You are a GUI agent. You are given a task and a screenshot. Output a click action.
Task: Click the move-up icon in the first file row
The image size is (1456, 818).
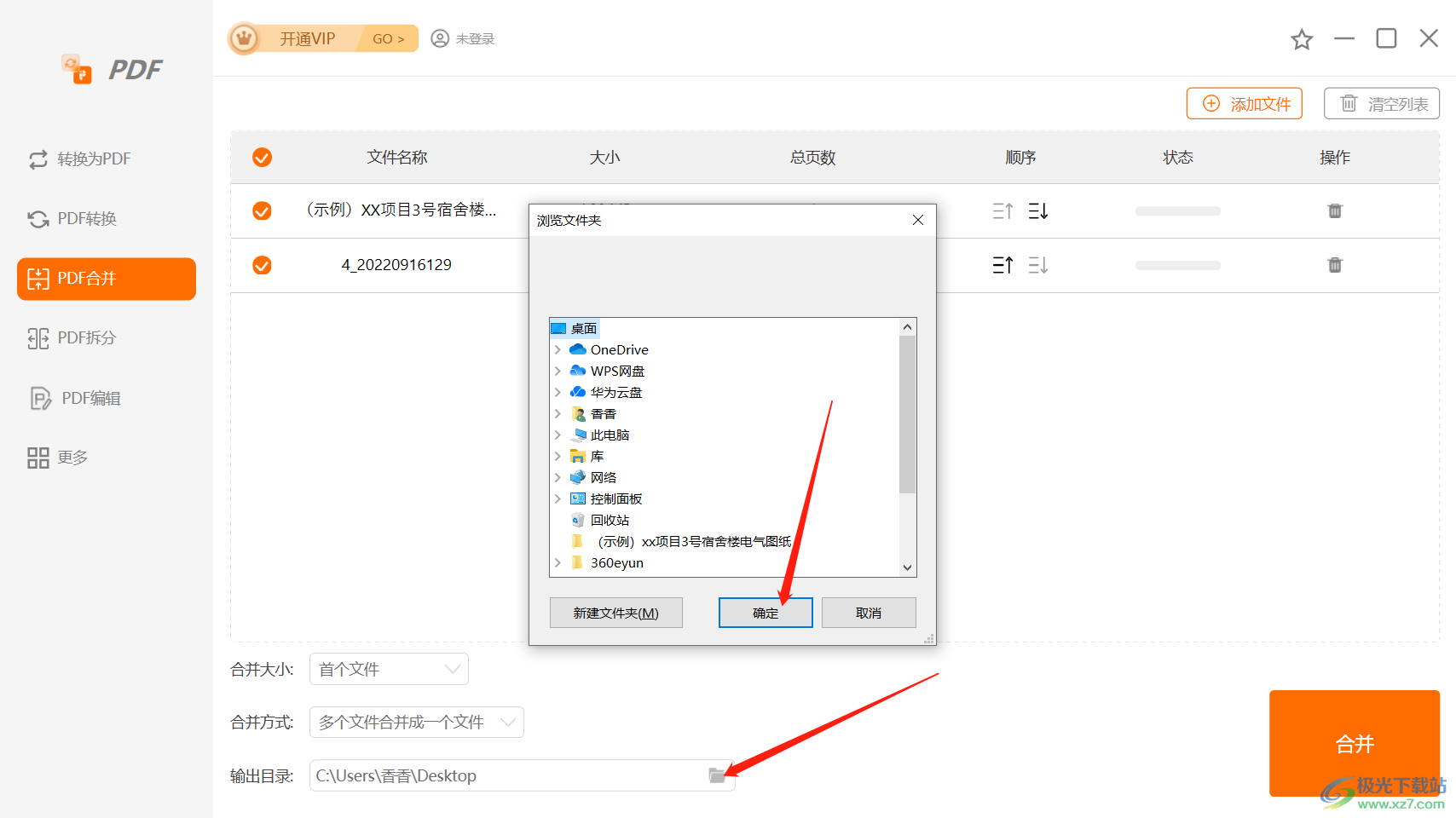[1002, 210]
